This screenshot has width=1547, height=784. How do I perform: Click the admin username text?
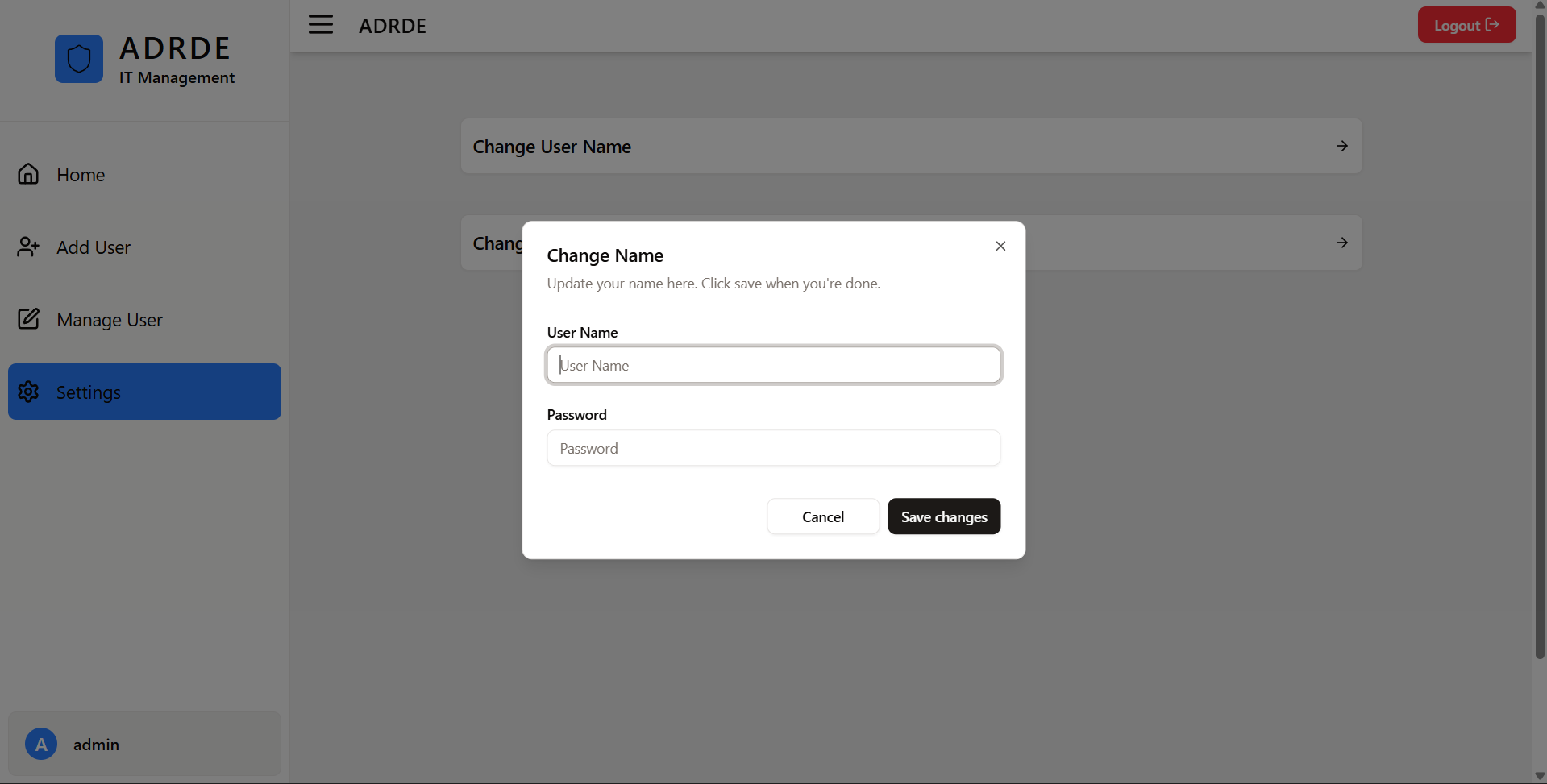tap(95, 744)
